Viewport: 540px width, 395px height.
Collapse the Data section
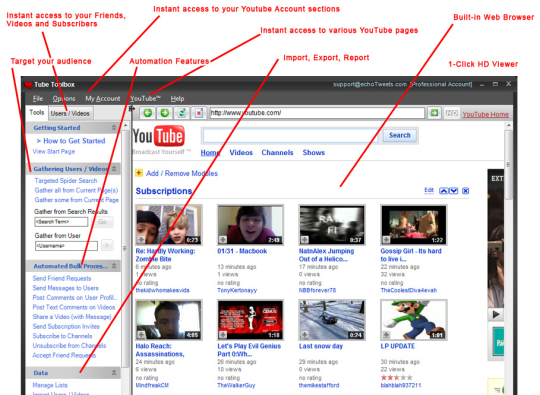(114, 373)
